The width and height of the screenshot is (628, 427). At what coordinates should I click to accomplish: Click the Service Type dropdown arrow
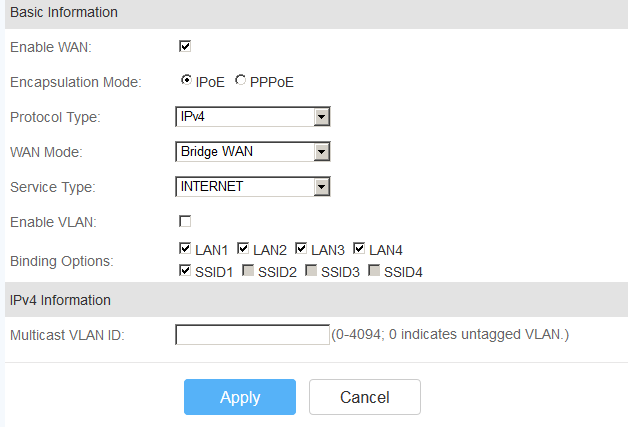coord(322,187)
